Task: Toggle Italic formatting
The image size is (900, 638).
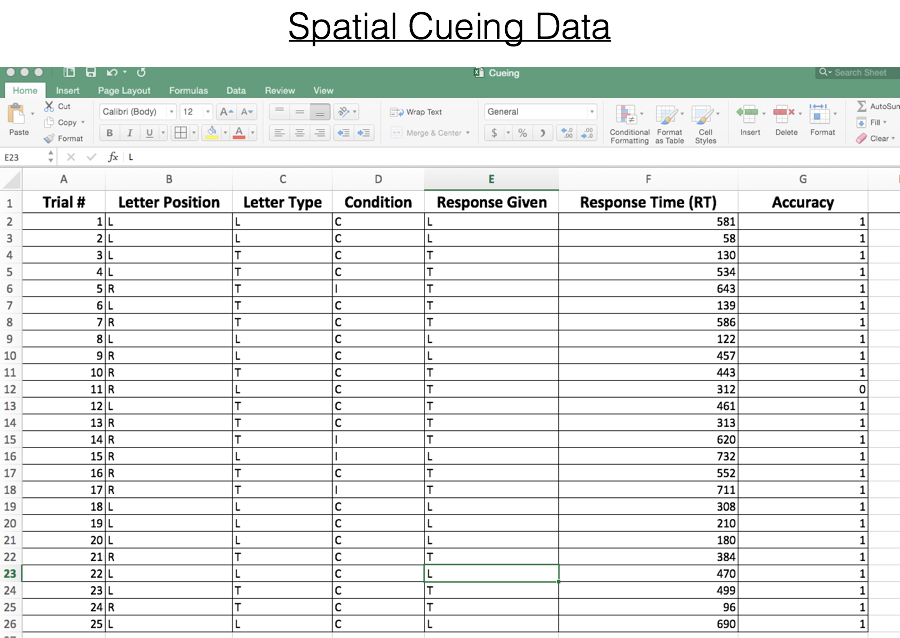Action: [130, 133]
